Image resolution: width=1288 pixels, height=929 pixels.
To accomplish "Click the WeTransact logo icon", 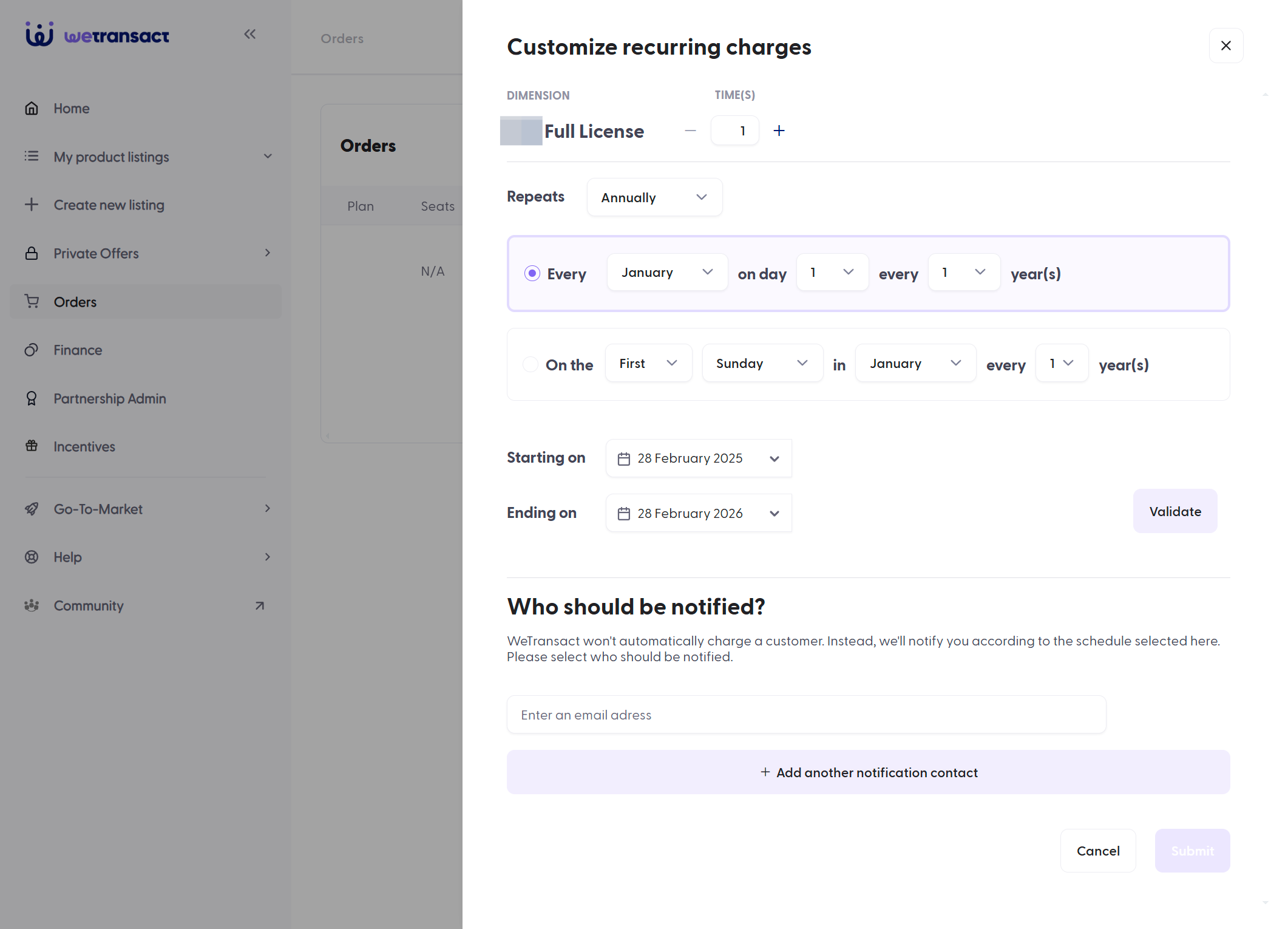I will pos(39,35).
